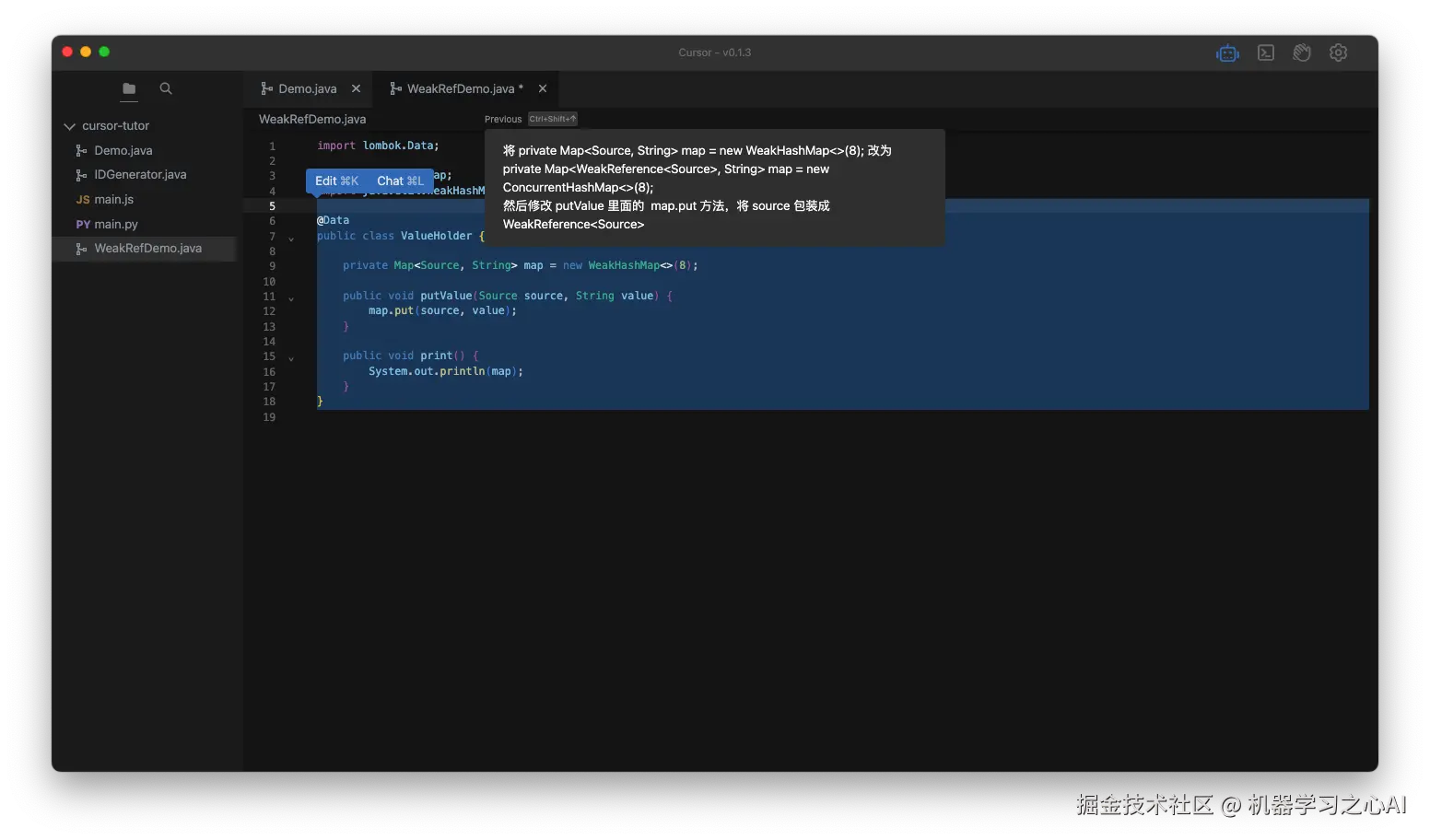This screenshot has width=1430, height=840.
Task: Click the JS icon beside main.js
Action: [83, 199]
